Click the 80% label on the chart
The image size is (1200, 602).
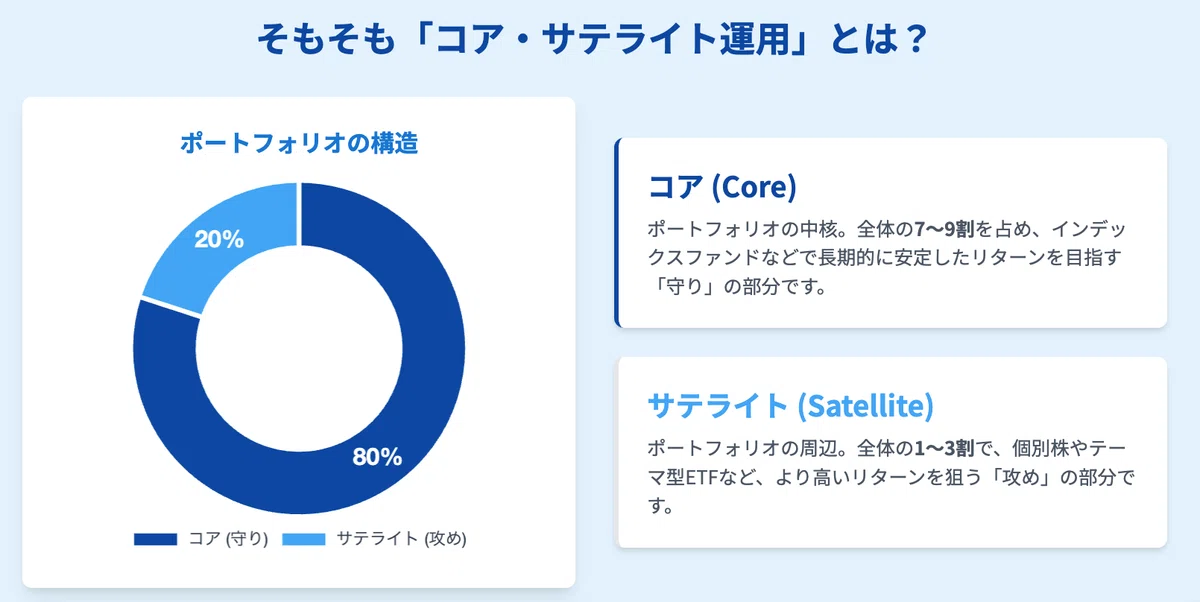point(377,458)
